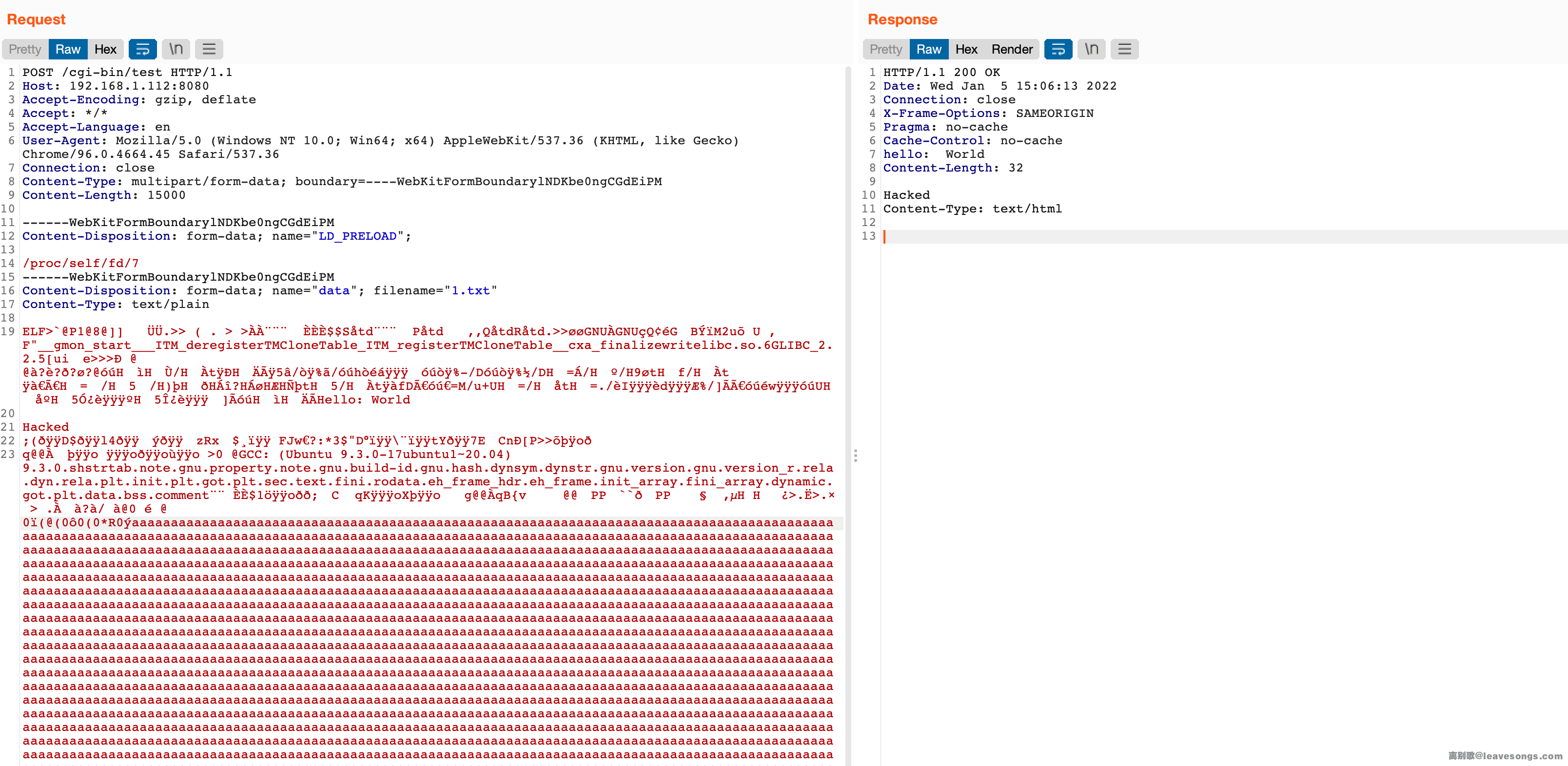Click the Content-Type multipart/form-data header line
1568x766 pixels.
[342, 181]
